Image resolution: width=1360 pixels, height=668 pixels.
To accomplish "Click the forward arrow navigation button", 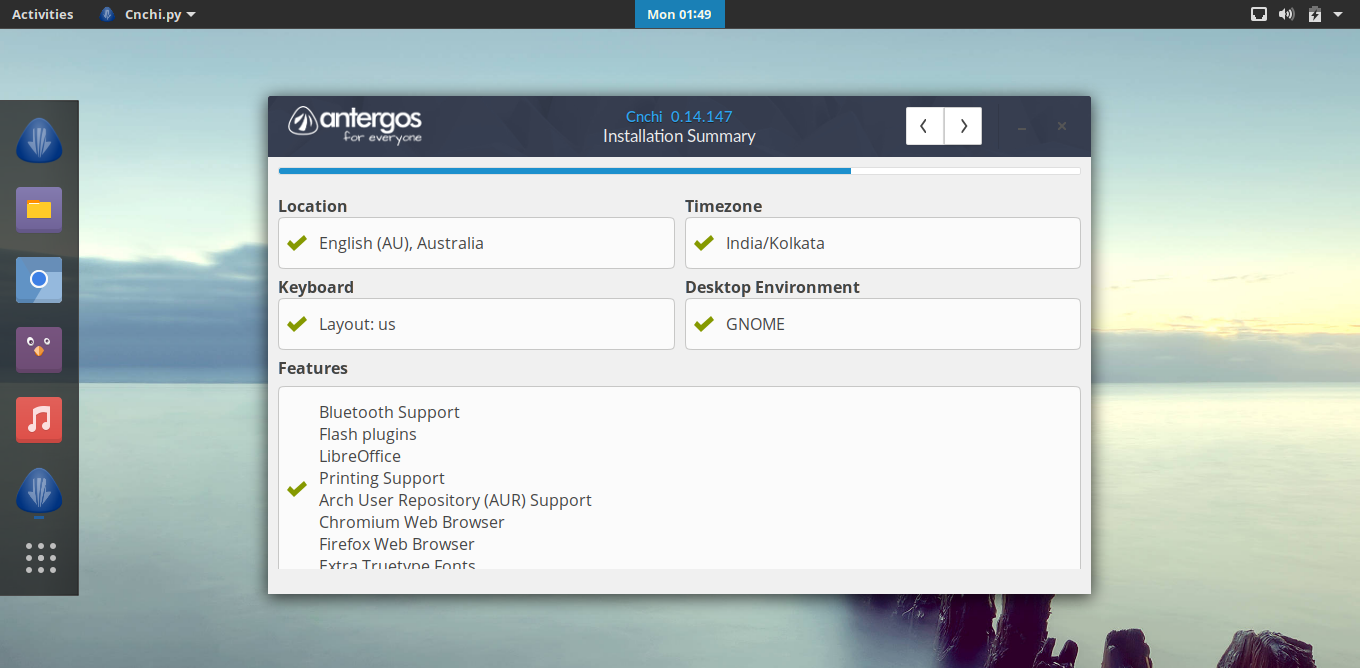I will [963, 126].
